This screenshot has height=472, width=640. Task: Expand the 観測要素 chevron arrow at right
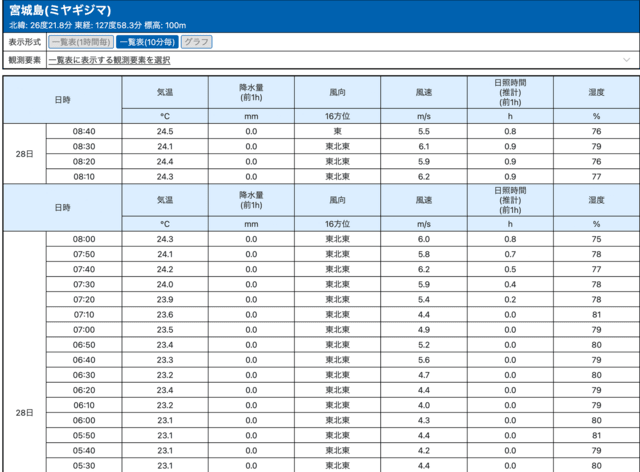626,60
